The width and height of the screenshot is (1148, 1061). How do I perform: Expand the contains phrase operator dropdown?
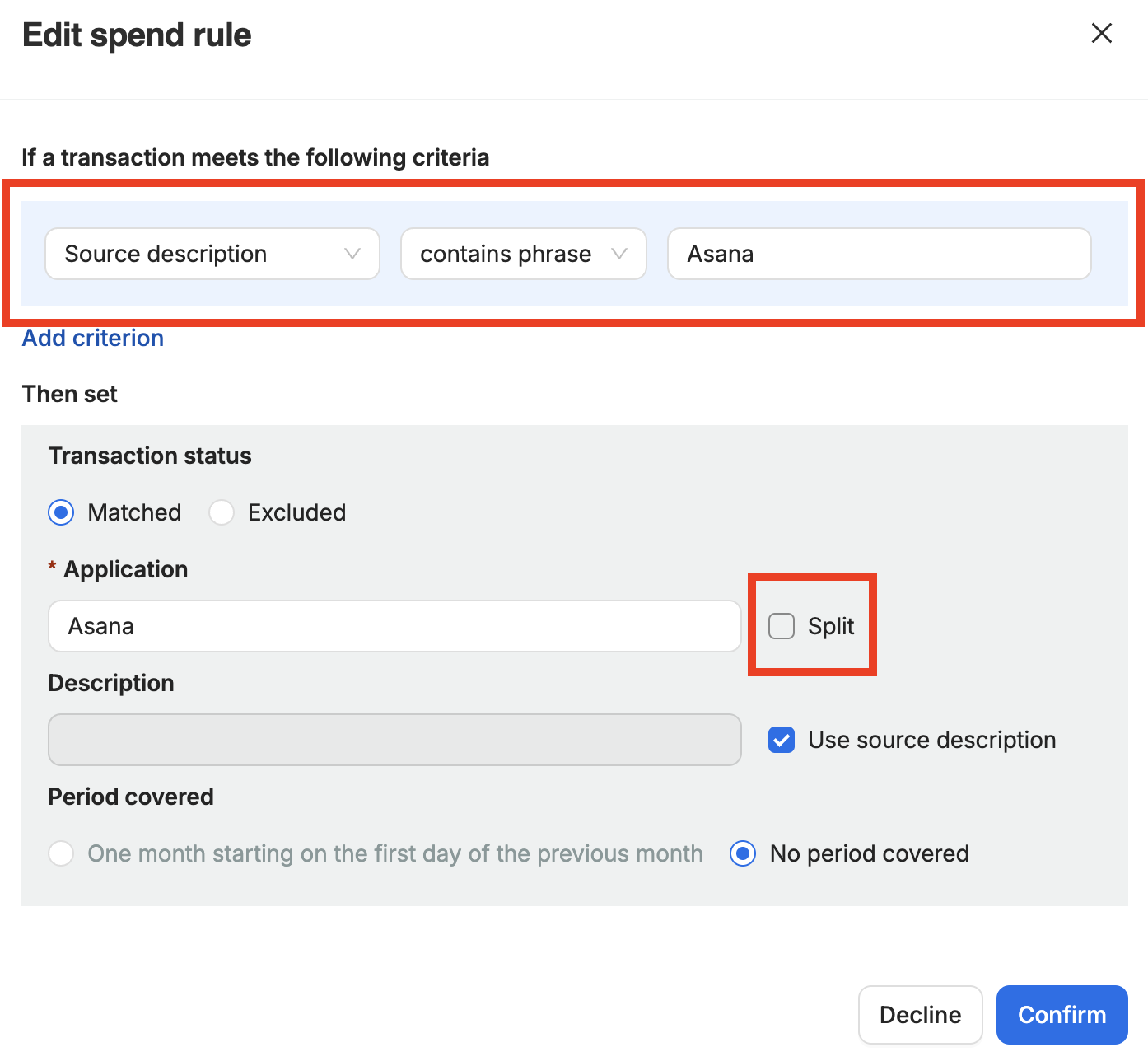point(511,254)
